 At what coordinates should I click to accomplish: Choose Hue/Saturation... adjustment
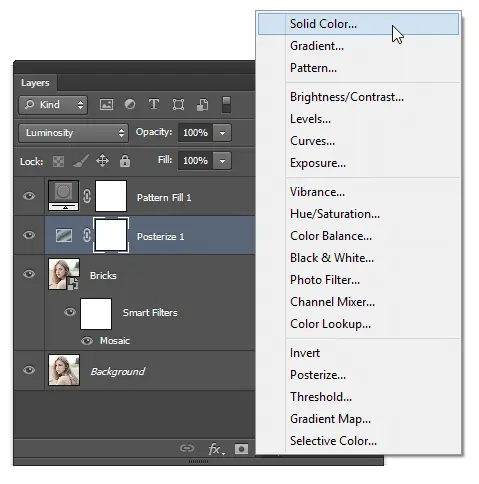358,214
